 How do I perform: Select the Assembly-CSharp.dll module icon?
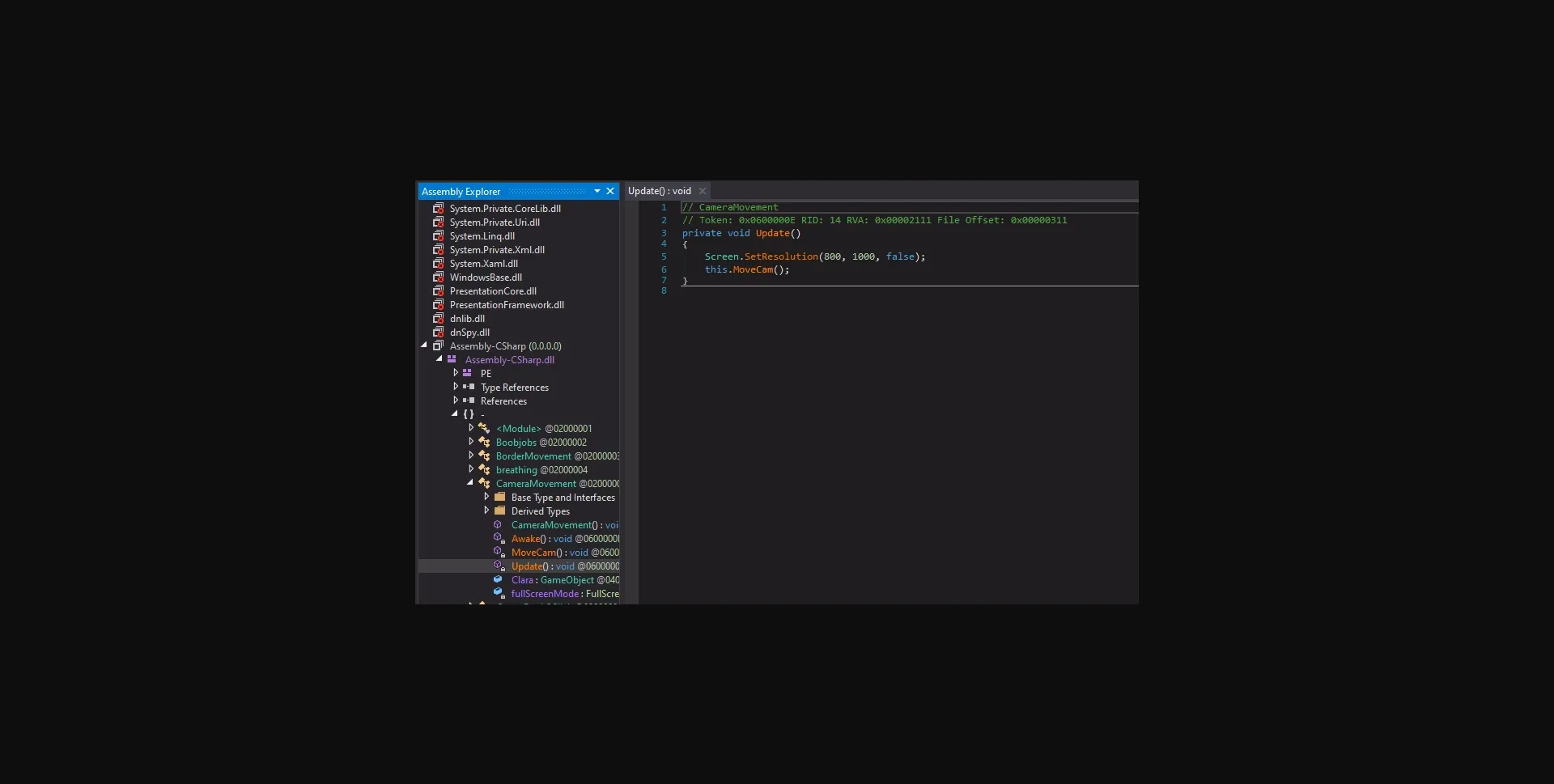point(453,359)
